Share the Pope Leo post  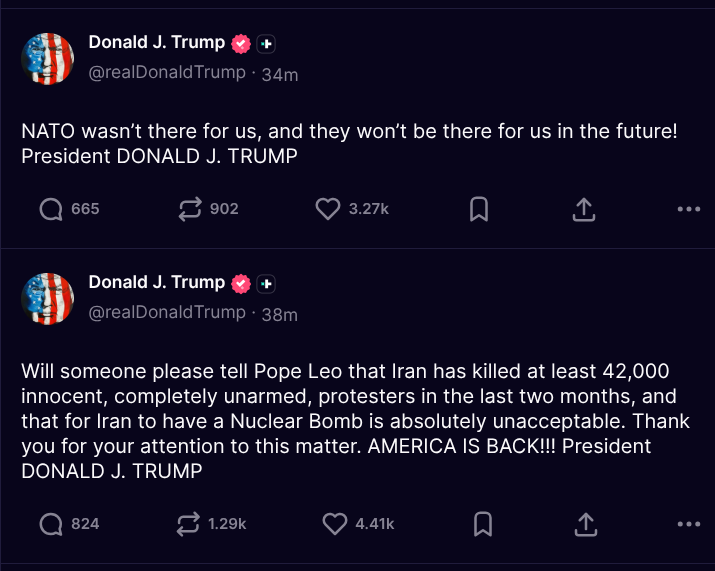tap(584, 523)
